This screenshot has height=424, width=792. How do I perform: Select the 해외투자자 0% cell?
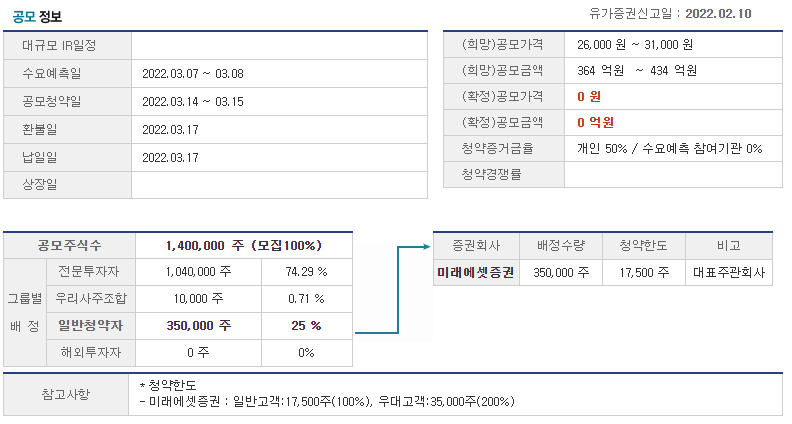[307, 352]
